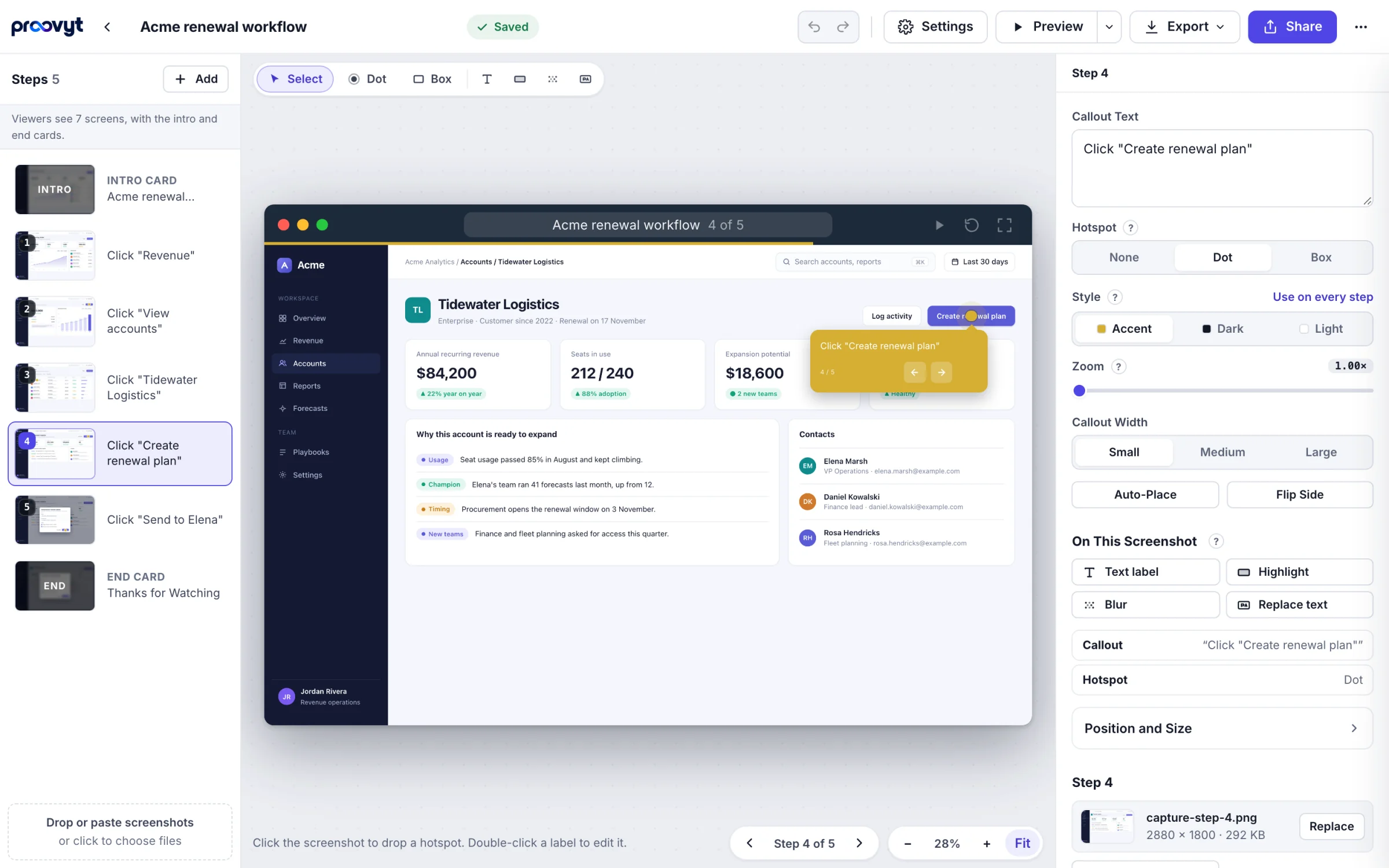Click "Use on every step" link
Image resolution: width=1389 pixels, height=868 pixels.
coord(1322,297)
